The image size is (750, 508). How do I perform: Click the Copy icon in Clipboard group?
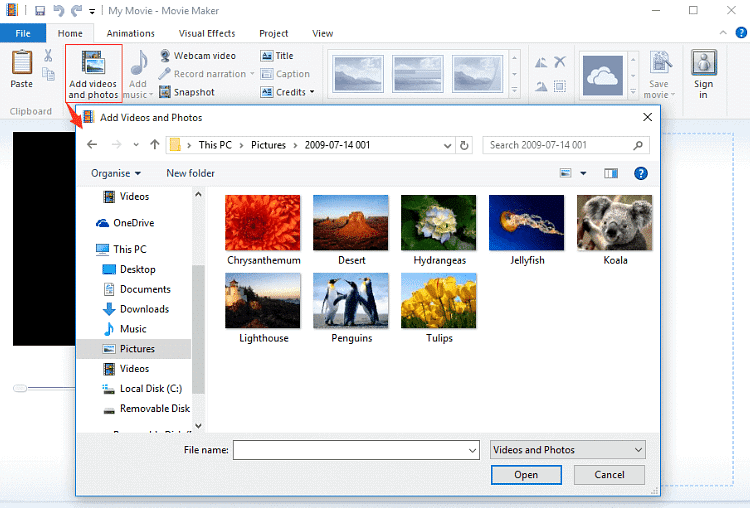48,74
